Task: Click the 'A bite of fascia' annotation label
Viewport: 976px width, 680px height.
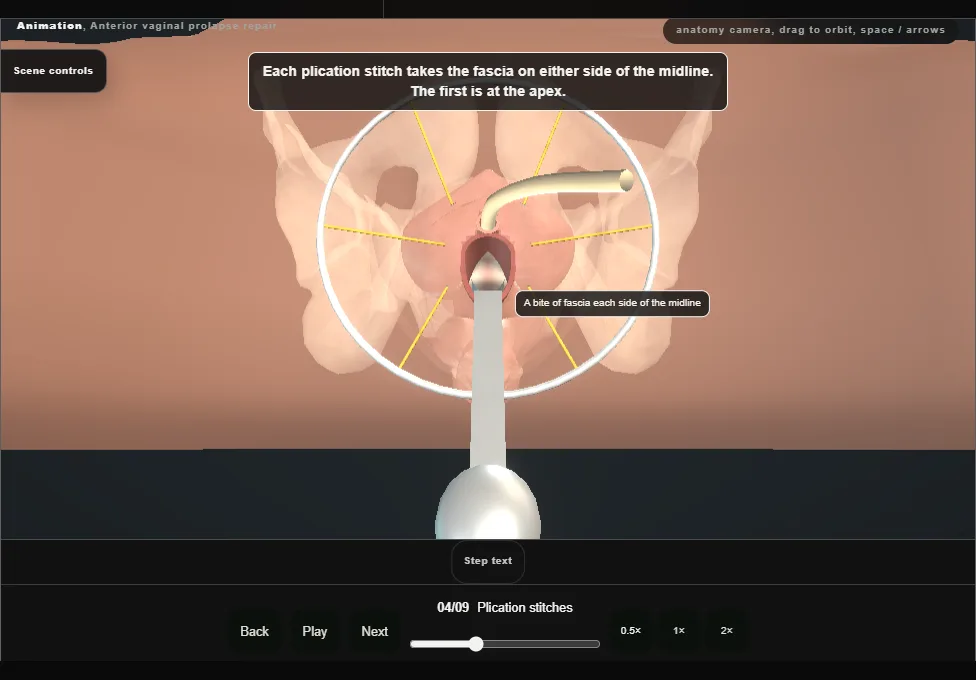Action: click(x=612, y=303)
